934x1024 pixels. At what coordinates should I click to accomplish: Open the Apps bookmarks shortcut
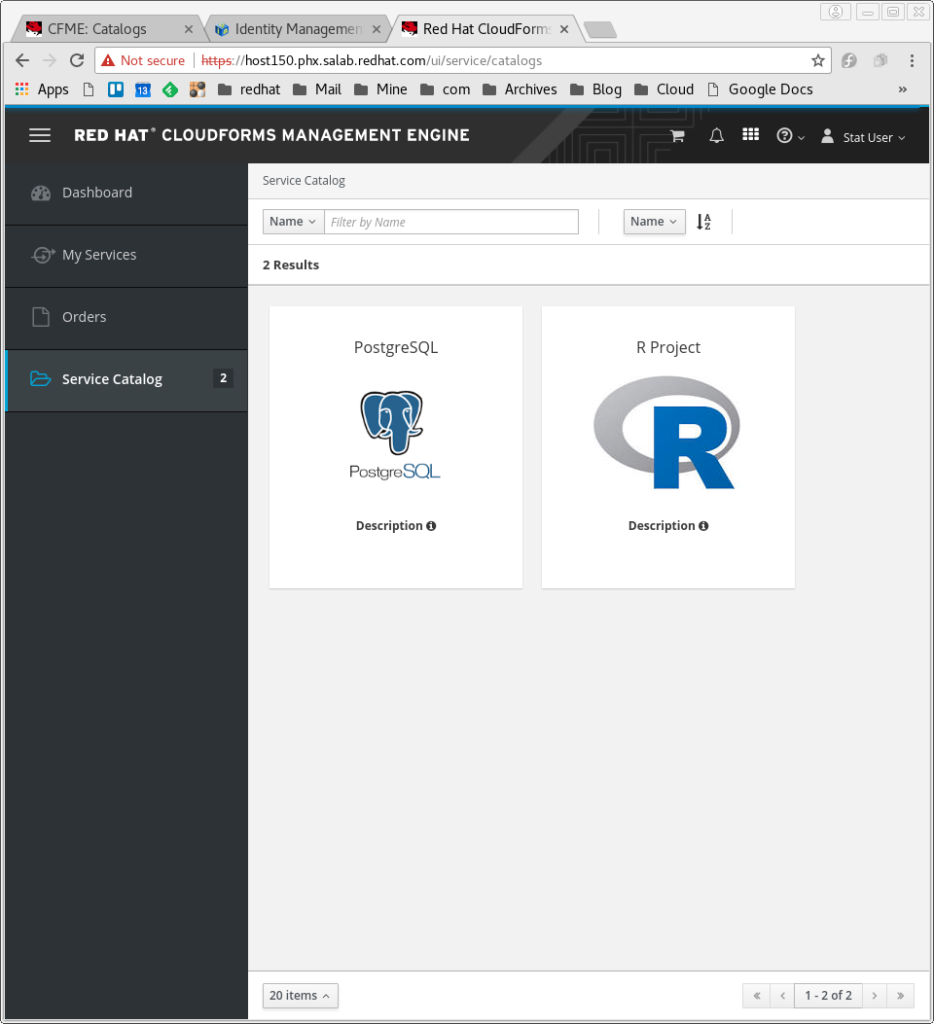click(x=42, y=89)
